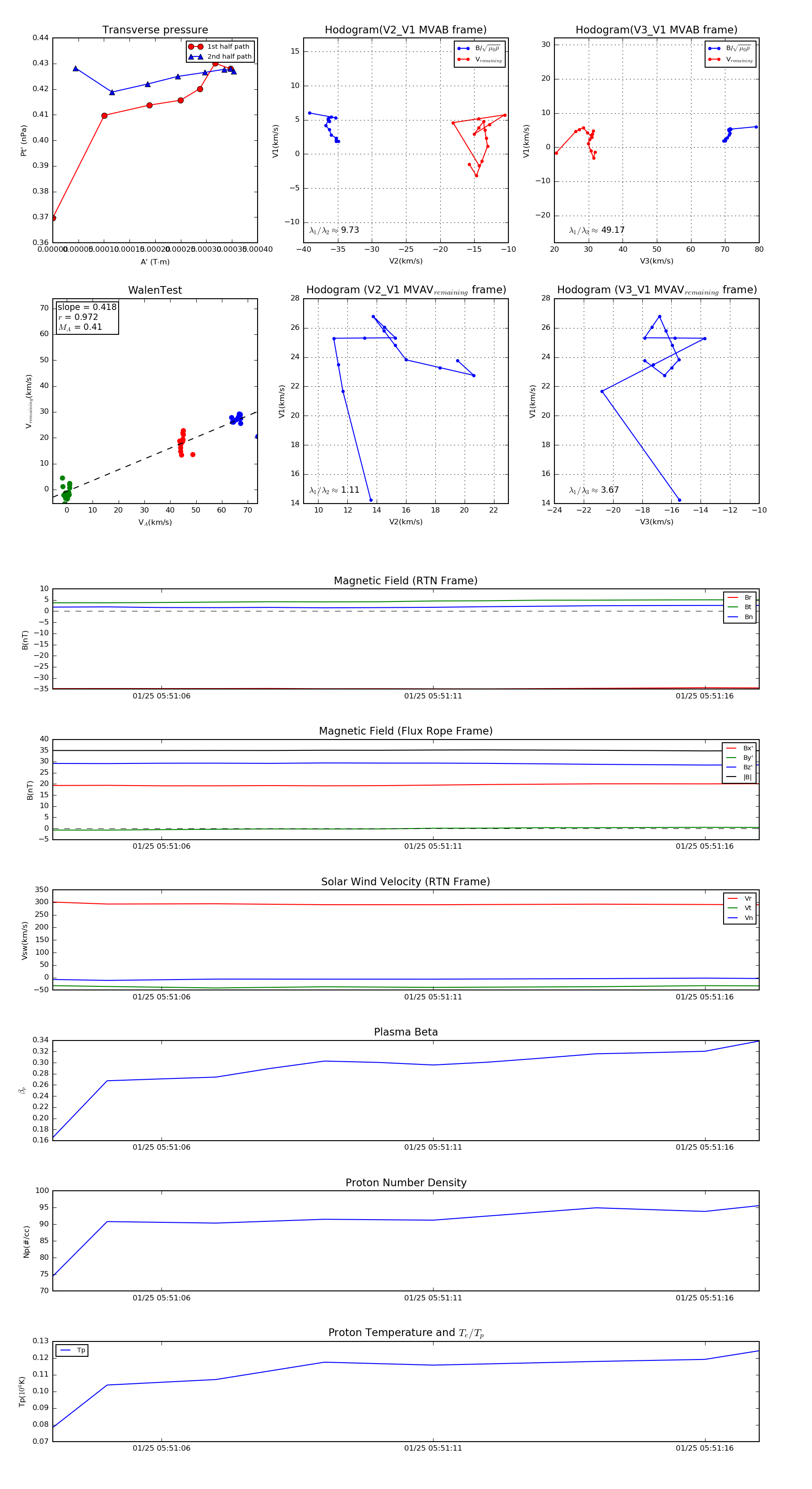The image size is (812, 1489).
Task: Click the 'Np(#/cc)' axis label
Action: point(26,1241)
